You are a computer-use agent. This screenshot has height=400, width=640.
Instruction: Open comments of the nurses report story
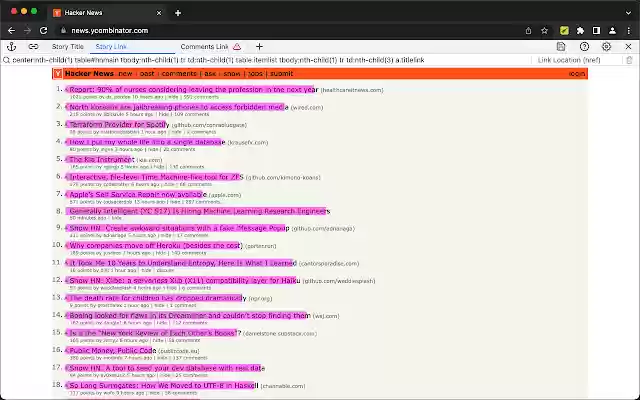click(201, 97)
